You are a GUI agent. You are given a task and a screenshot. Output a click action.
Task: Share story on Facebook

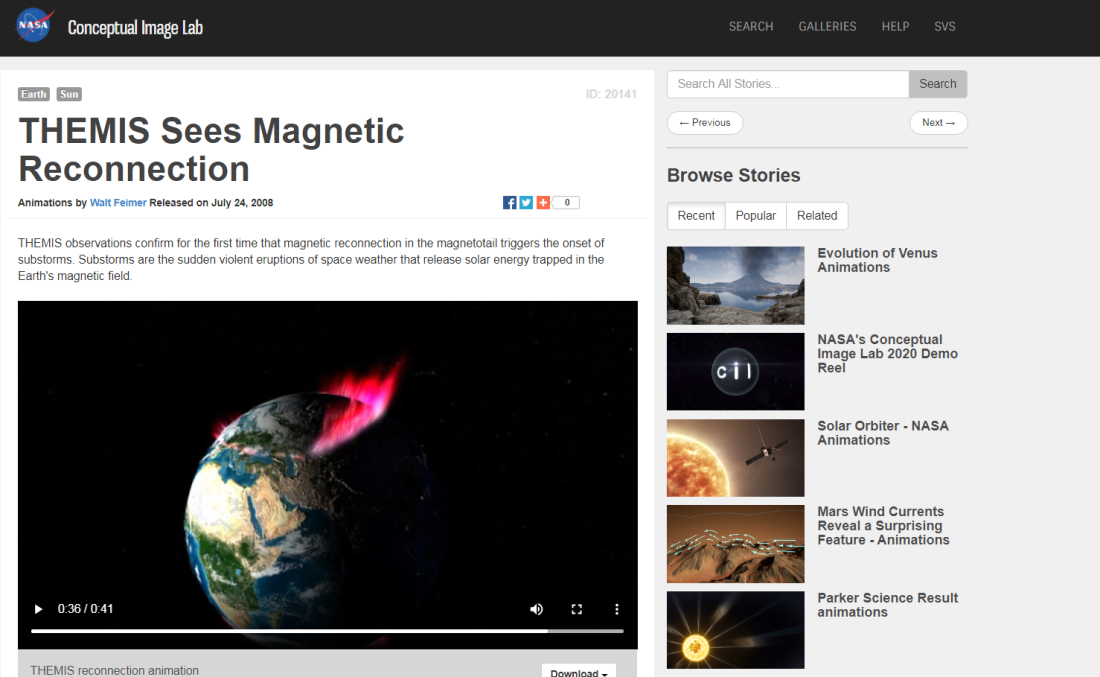[x=509, y=203]
